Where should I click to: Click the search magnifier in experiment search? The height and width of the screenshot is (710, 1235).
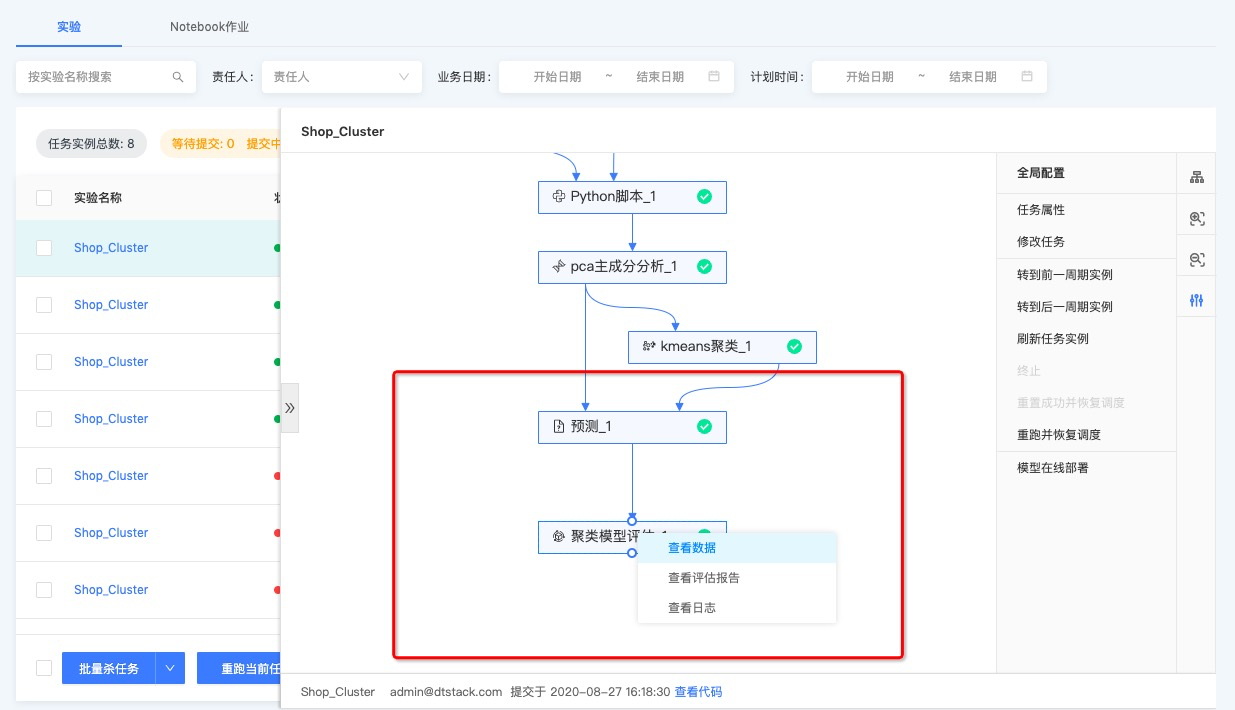178,77
